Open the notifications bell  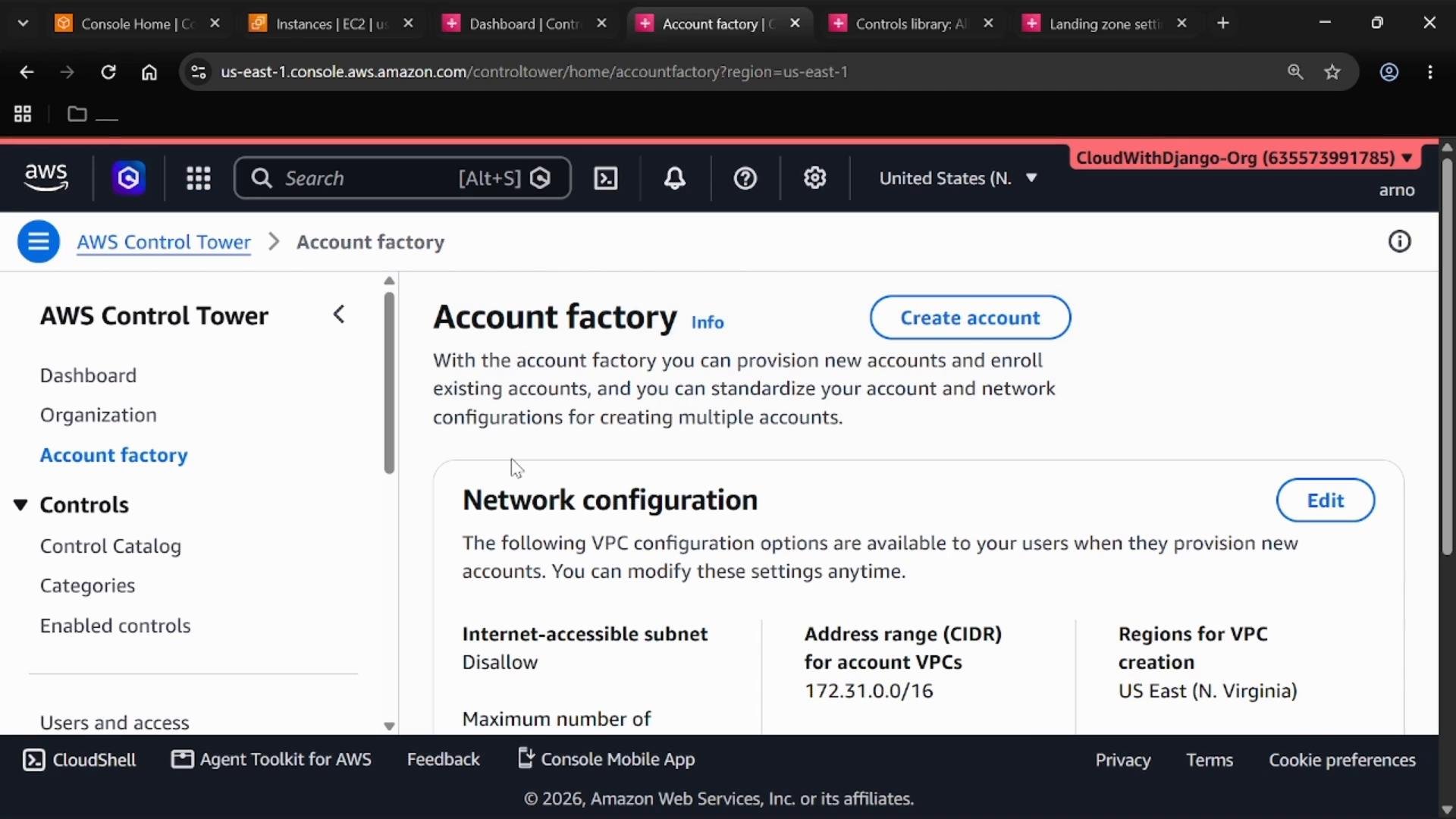(675, 178)
